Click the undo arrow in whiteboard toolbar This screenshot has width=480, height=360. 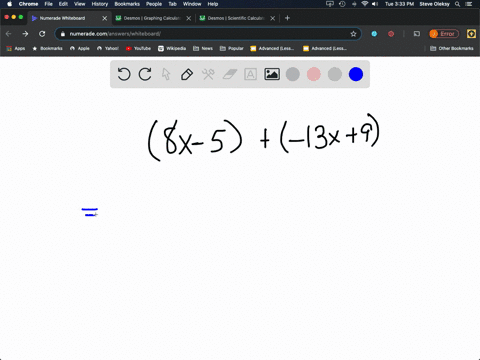click(x=124, y=74)
